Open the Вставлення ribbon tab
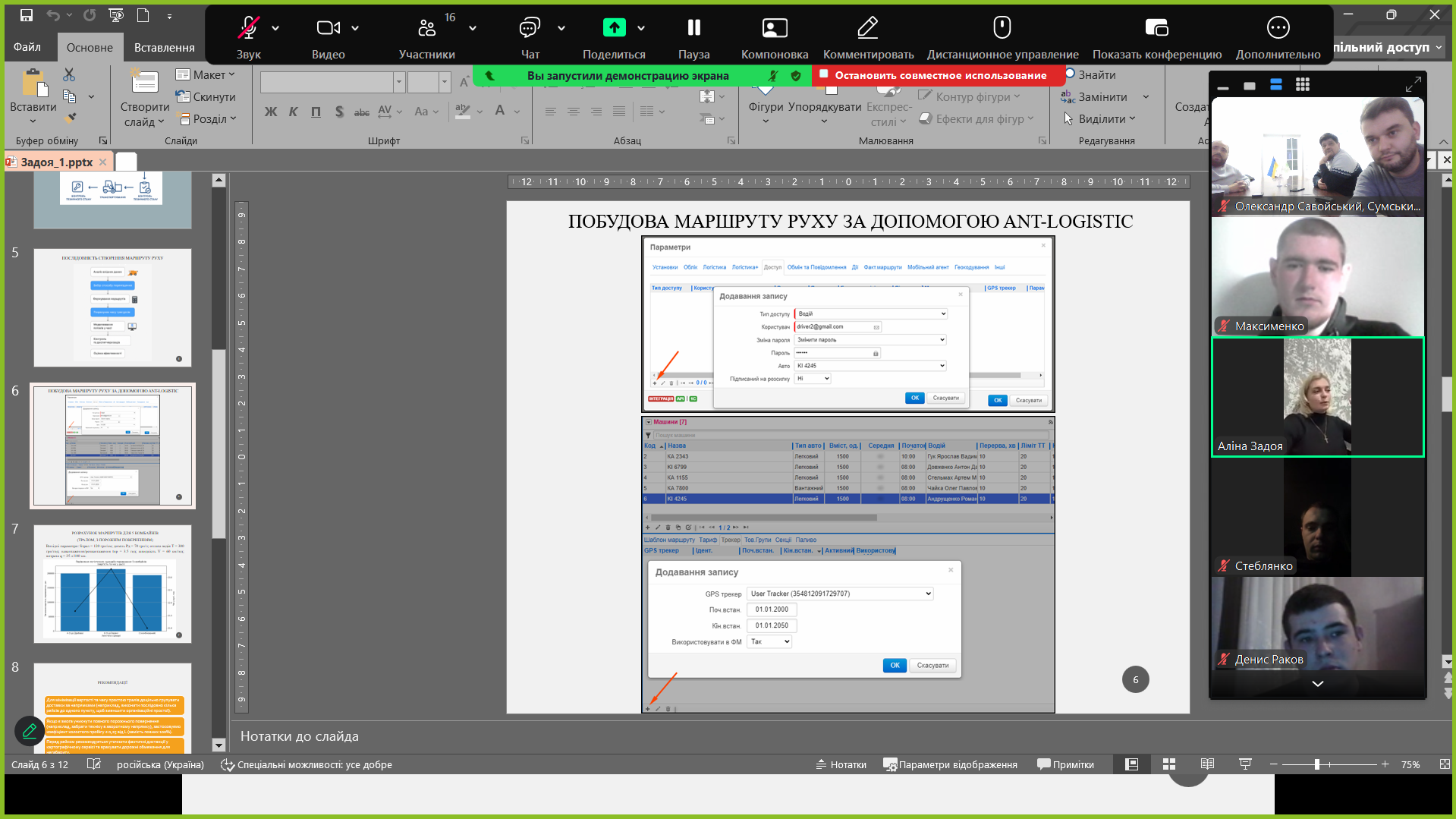Viewport: 1456px width, 819px height. [x=164, y=47]
